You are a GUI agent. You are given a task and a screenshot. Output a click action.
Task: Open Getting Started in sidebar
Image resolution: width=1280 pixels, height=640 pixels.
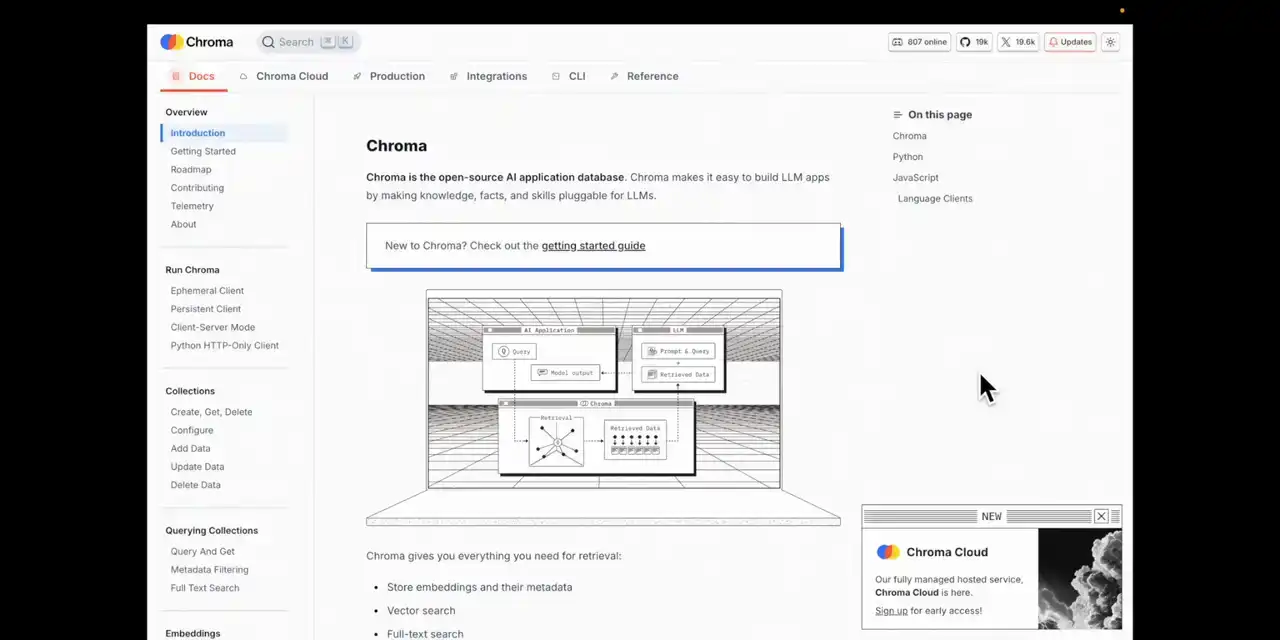(x=203, y=151)
